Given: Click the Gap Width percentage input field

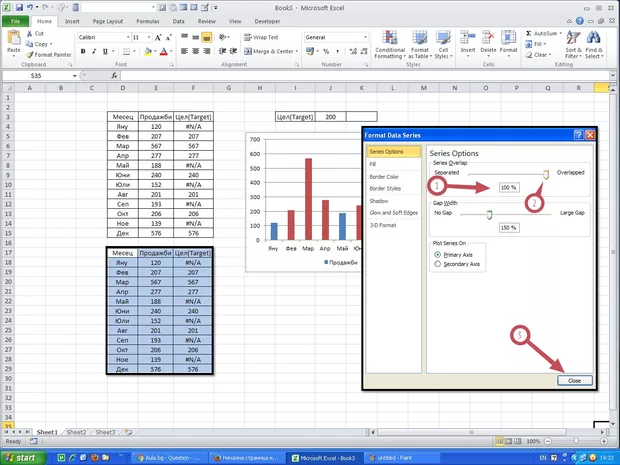Looking at the screenshot, I should pyautogui.click(x=509, y=227).
